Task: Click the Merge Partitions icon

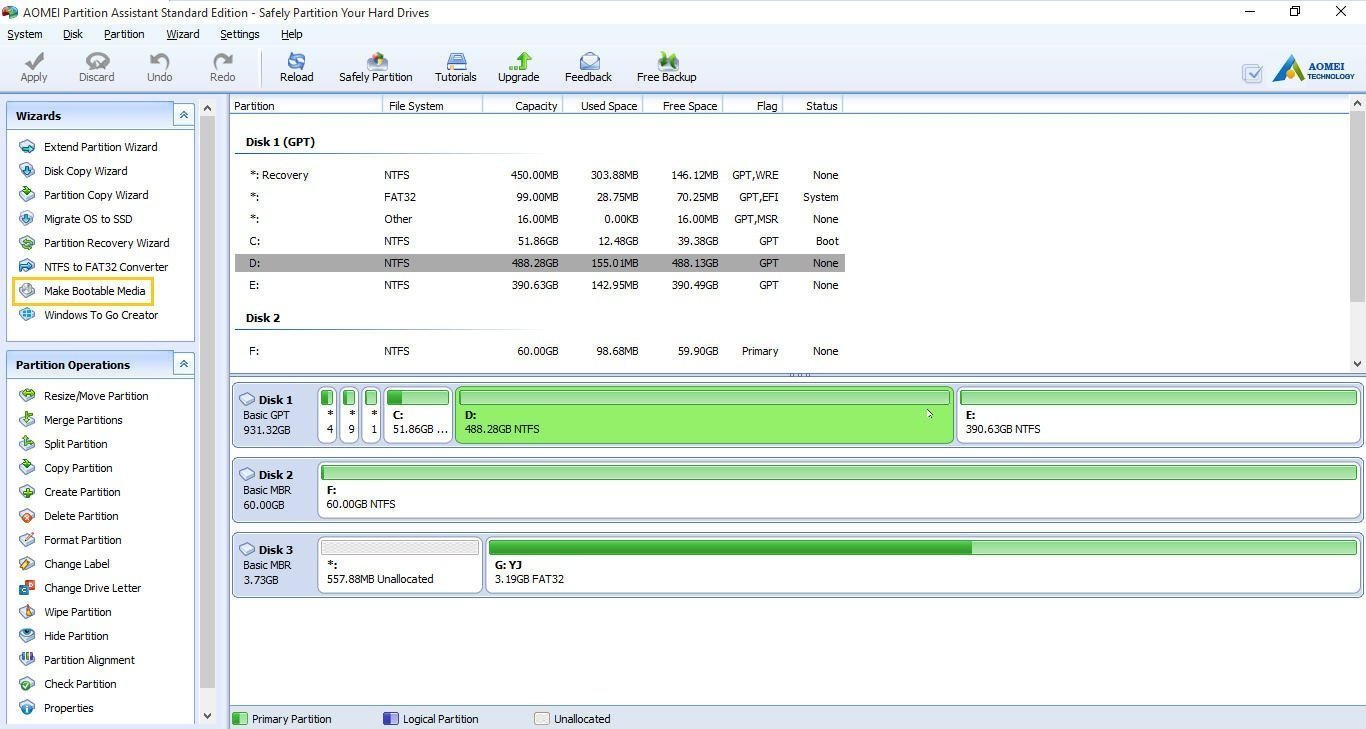Action: pyautogui.click(x=27, y=420)
